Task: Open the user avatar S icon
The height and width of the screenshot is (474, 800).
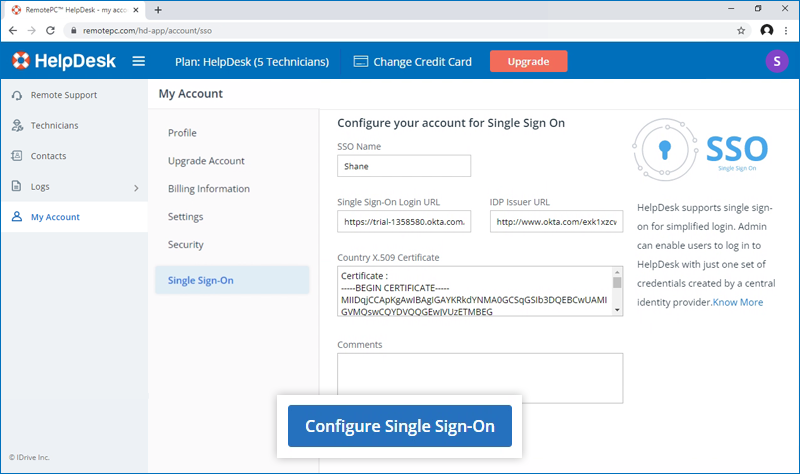Action: coord(776,62)
